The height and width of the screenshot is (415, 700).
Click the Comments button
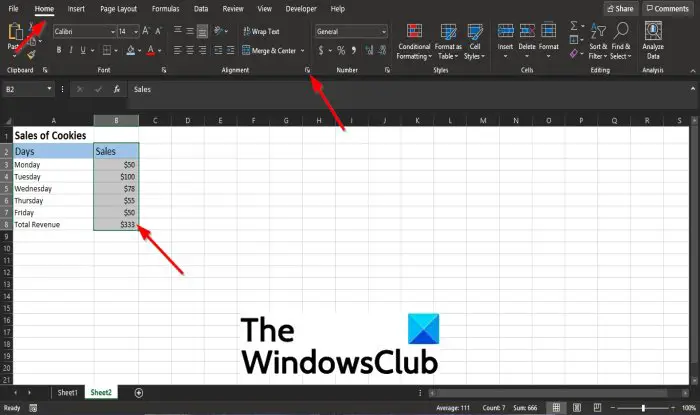(x=668, y=8)
